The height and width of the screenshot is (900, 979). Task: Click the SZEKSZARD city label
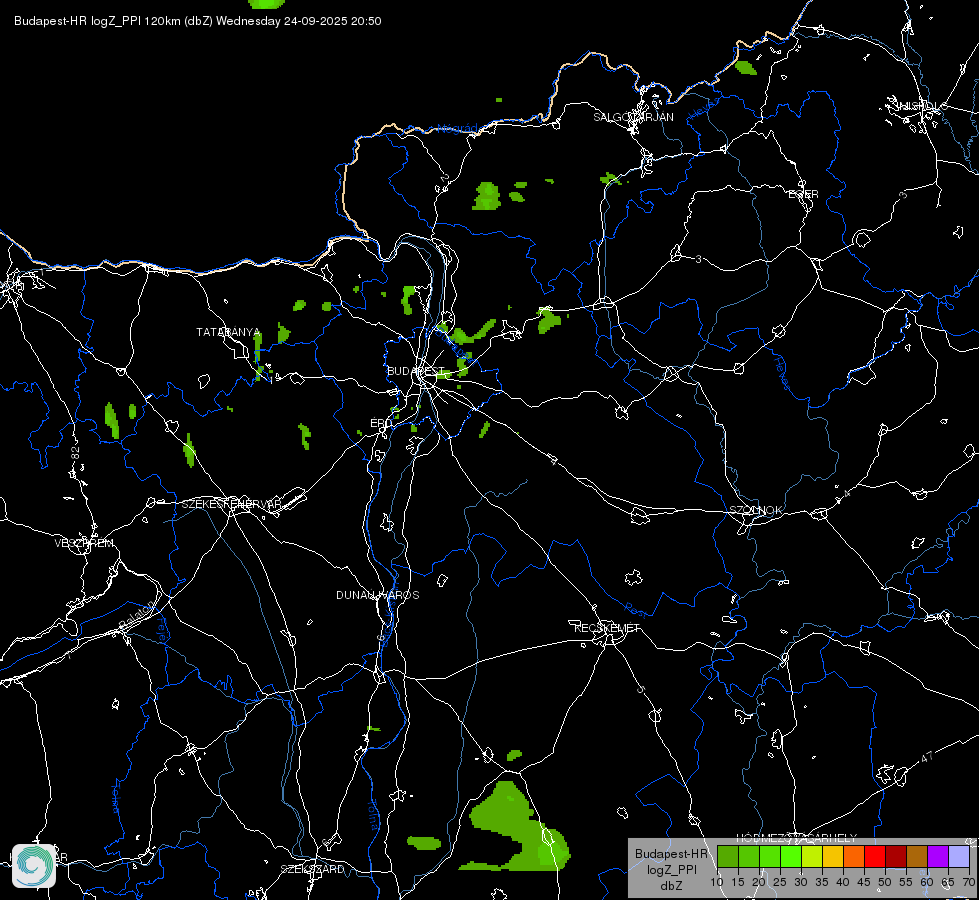pyautogui.click(x=312, y=869)
